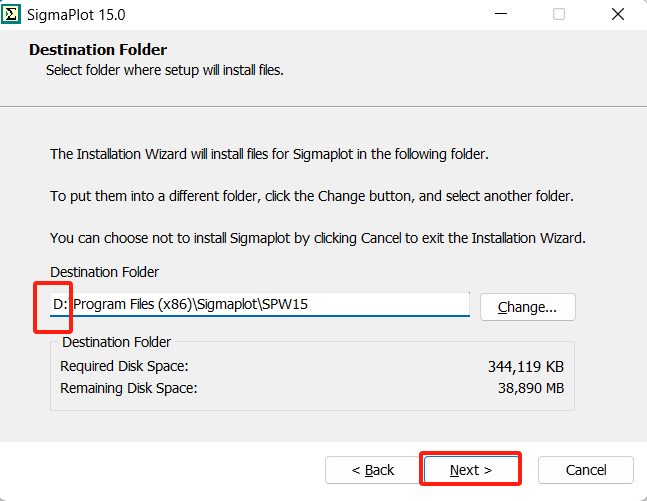Click the Required Disk Space label
The width and height of the screenshot is (647, 501).
(x=124, y=366)
